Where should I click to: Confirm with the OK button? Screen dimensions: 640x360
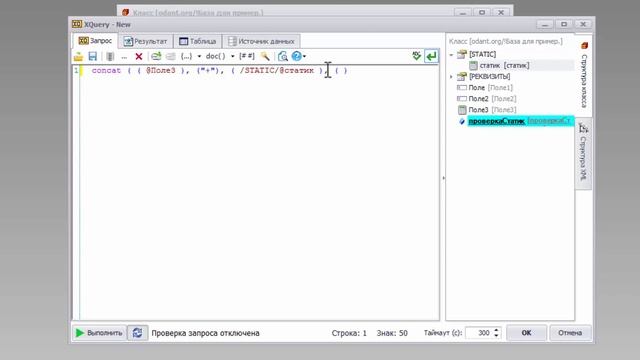point(527,333)
